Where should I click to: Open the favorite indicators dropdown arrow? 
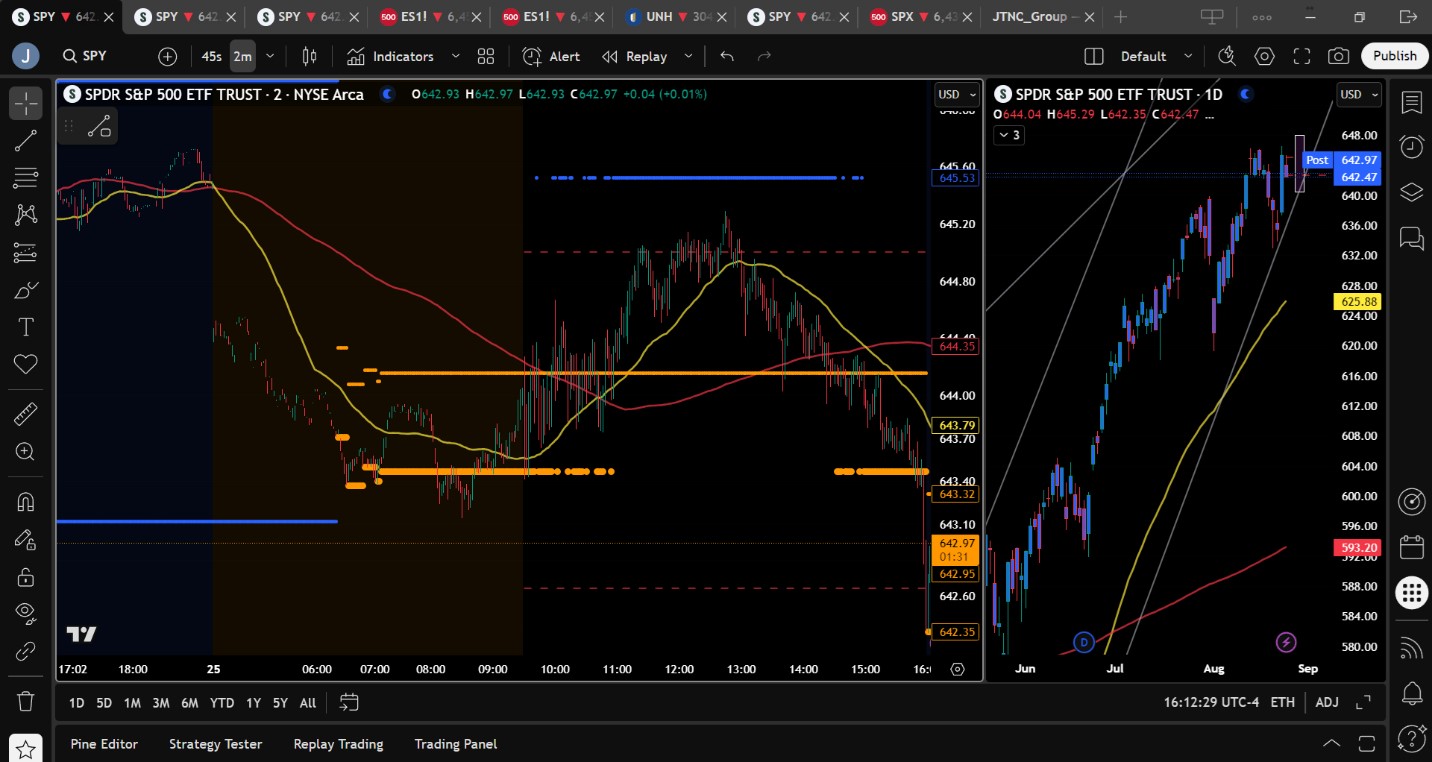point(456,56)
